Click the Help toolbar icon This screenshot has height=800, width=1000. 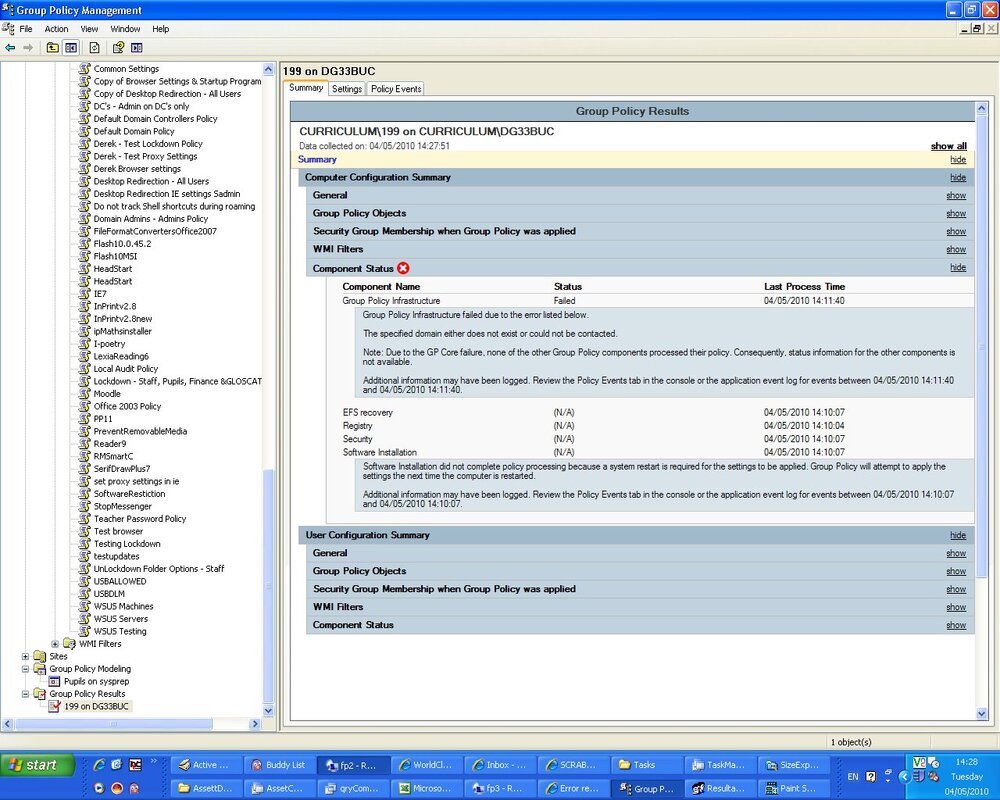[118, 48]
